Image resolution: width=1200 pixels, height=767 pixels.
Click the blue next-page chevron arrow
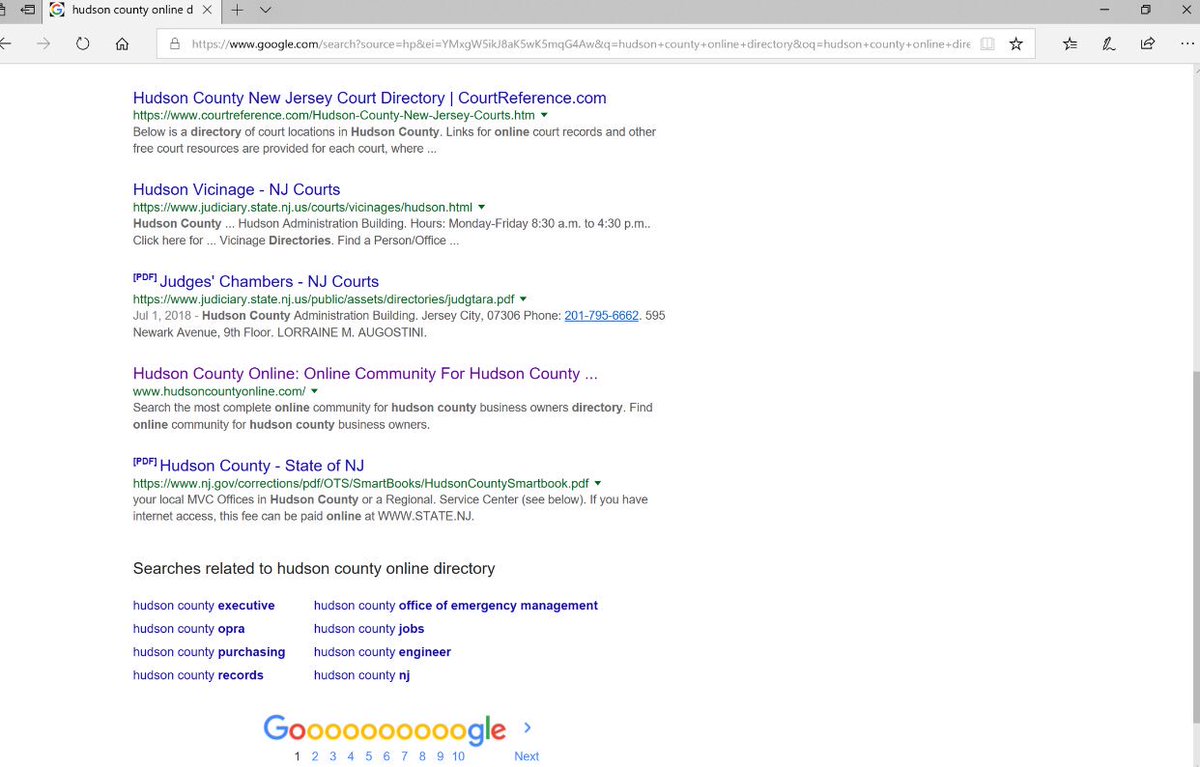(527, 728)
